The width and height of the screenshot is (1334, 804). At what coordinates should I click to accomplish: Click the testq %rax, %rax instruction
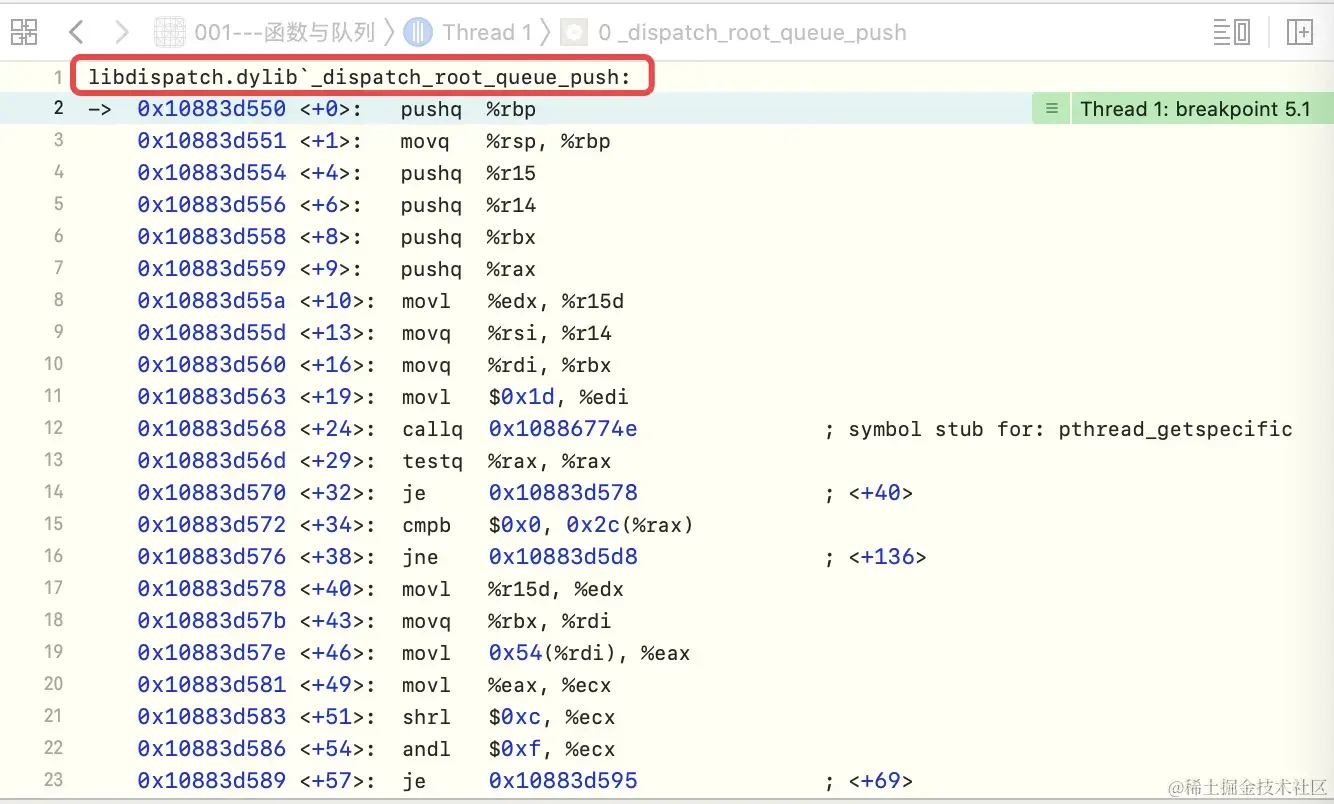[505, 461]
